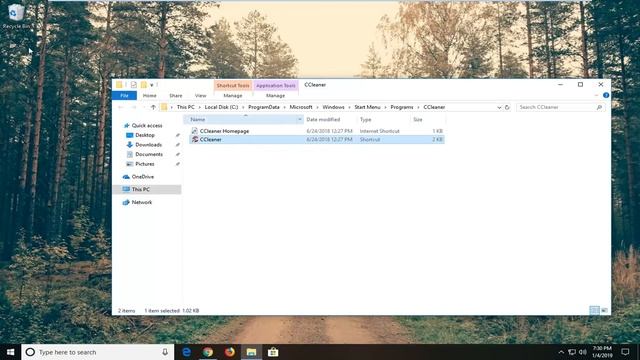Click the Back navigation arrow

point(121,107)
